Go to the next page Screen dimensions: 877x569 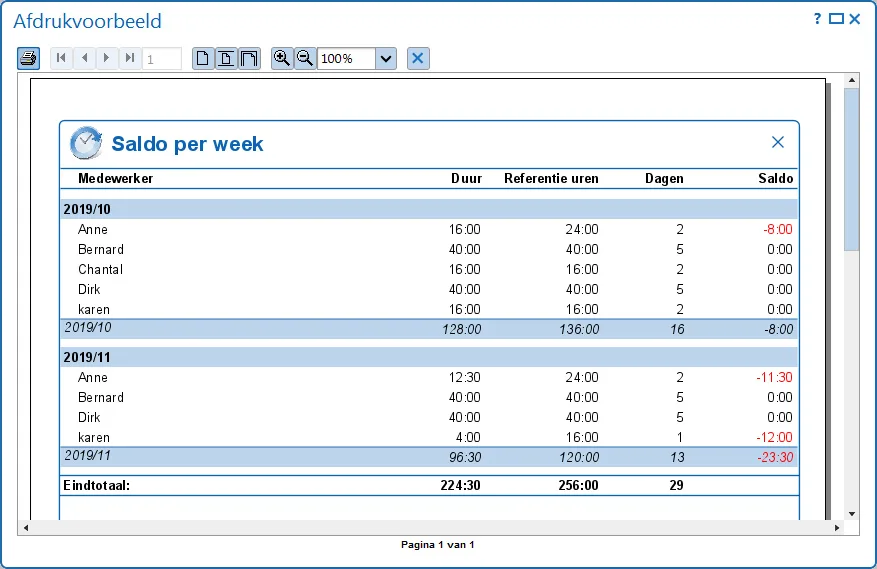[x=107, y=58]
